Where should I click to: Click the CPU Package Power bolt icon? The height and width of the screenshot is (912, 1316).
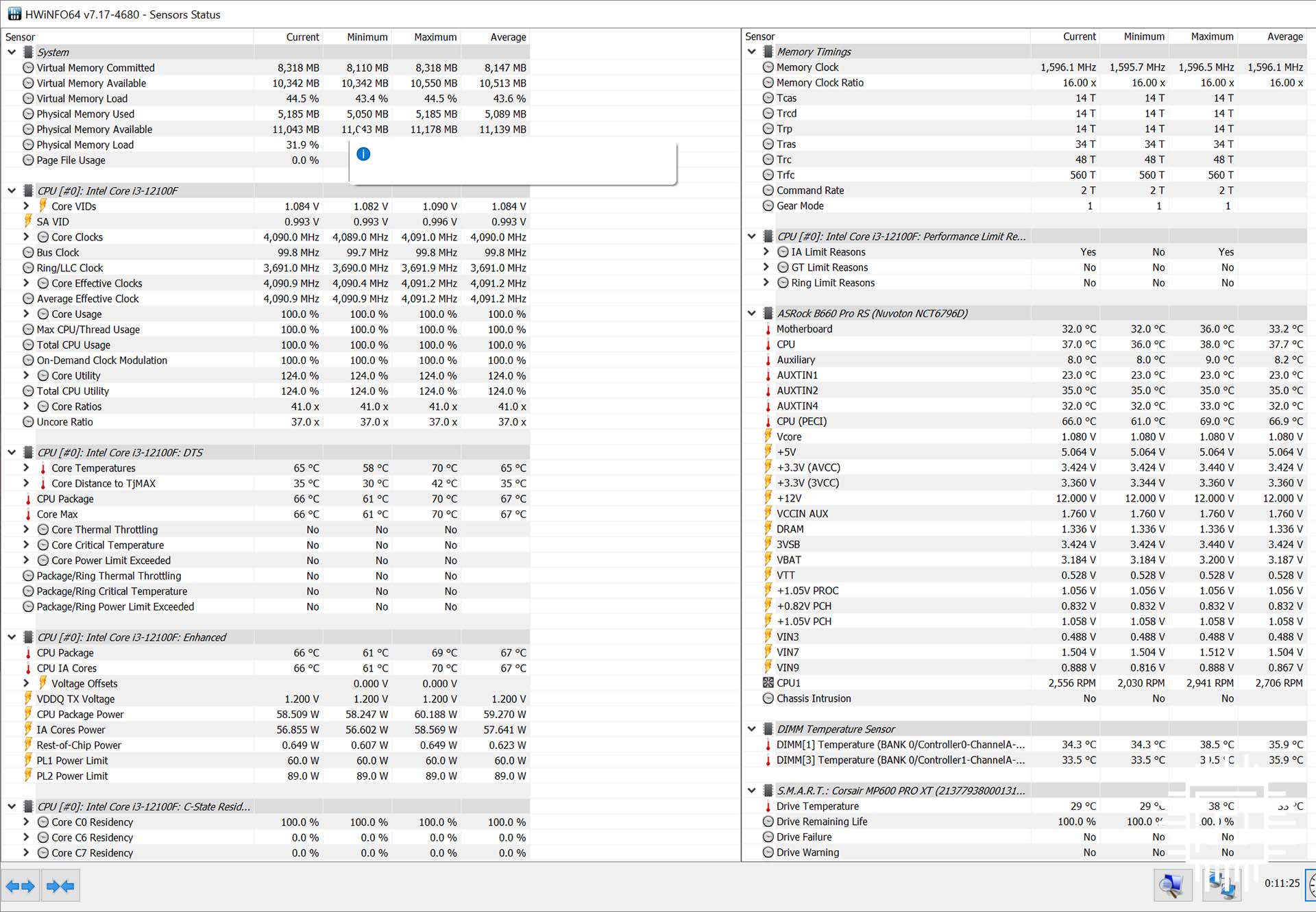28,714
